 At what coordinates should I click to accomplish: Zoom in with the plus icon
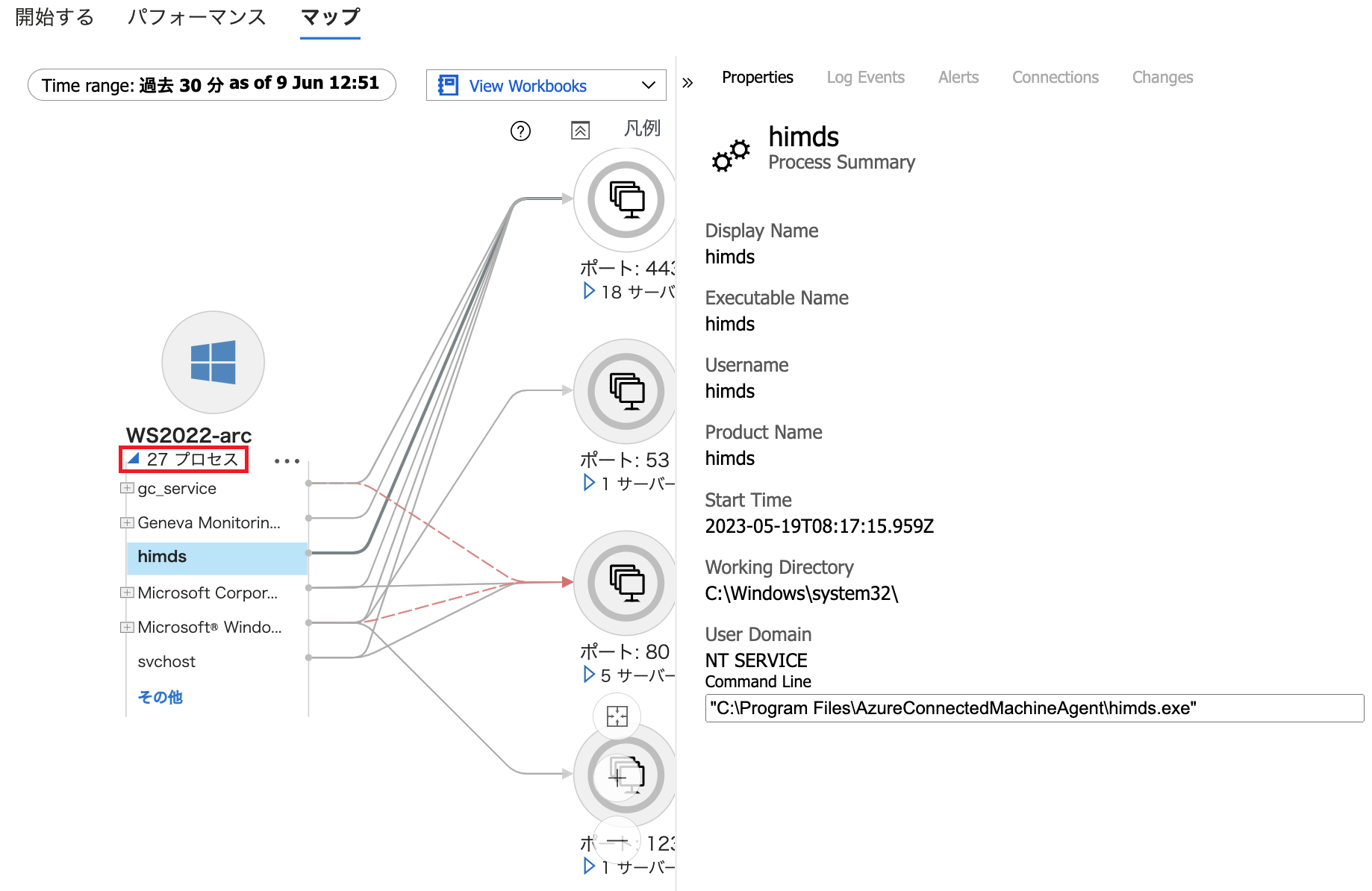[617, 778]
